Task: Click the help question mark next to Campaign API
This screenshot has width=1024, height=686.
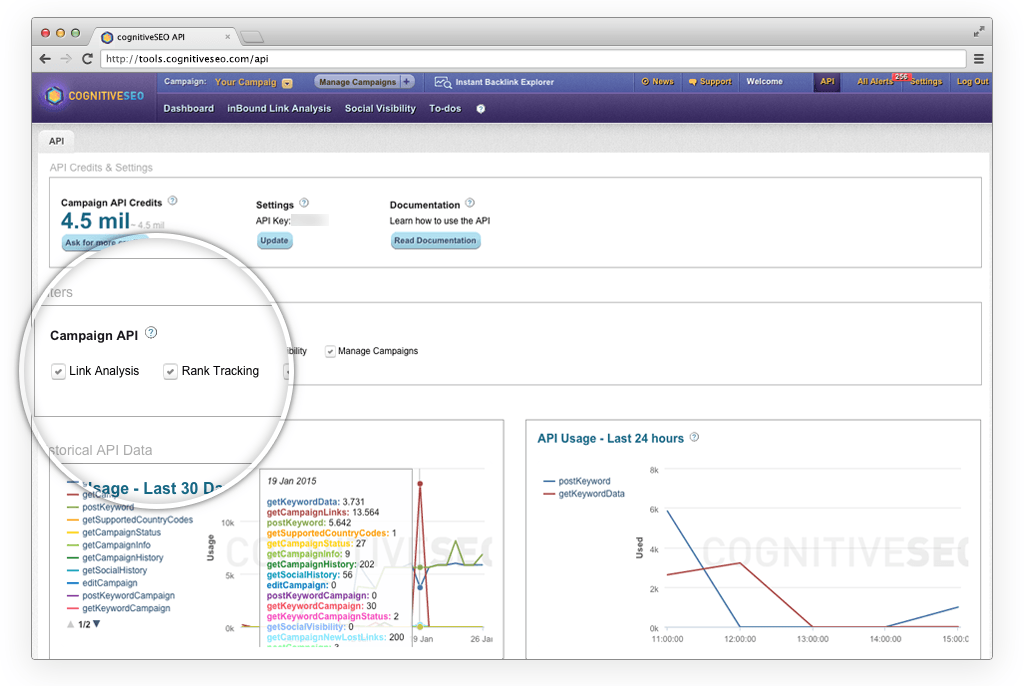Action: click(151, 333)
